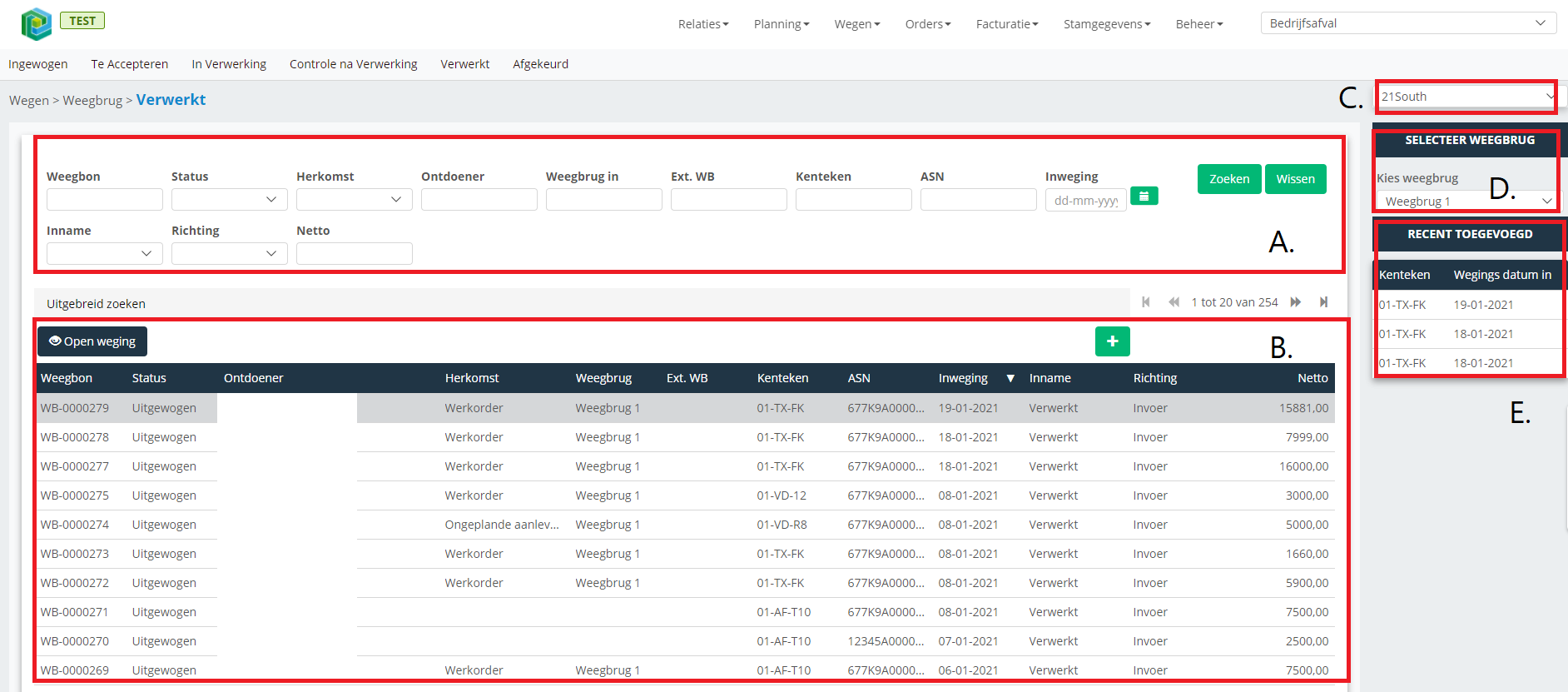Focus the Inweging date field

click(x=1086, y=200)
